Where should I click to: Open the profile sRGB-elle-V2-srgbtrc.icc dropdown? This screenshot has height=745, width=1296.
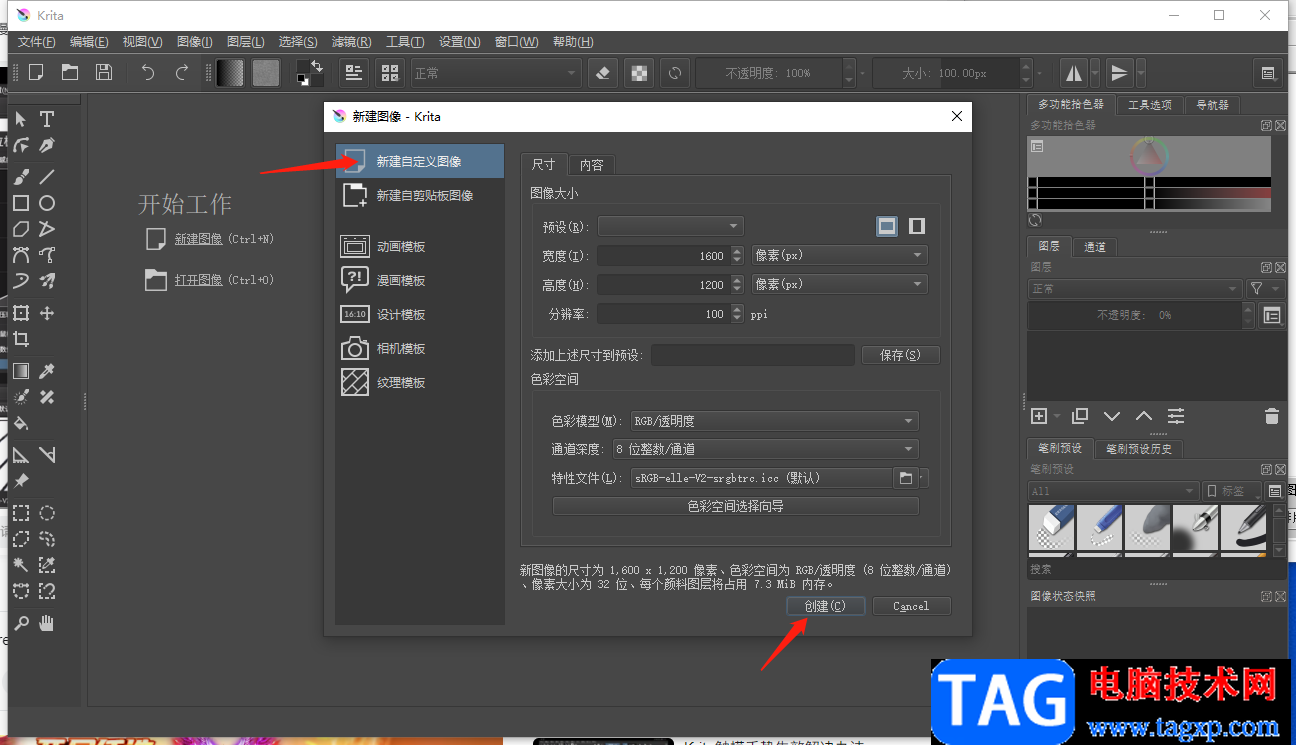[x=761, y=478]
